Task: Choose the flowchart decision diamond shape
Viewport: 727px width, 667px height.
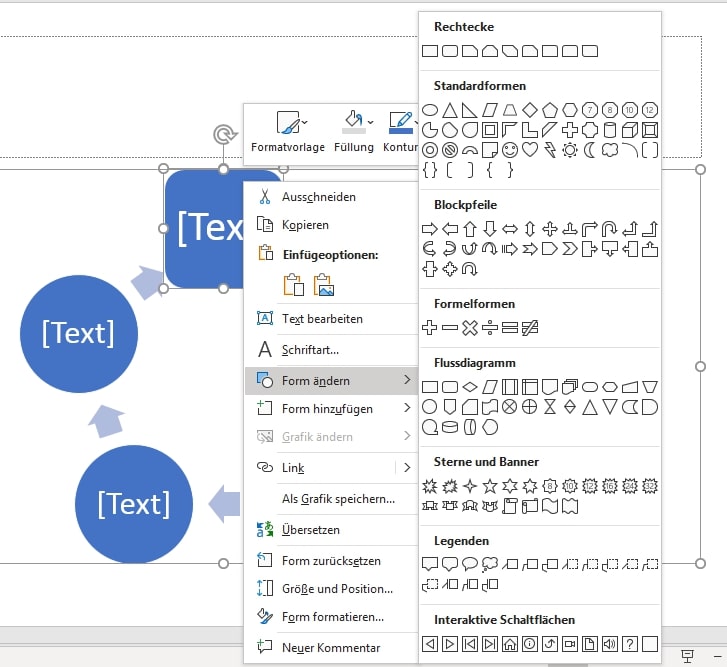Action: tap(470, 387)
